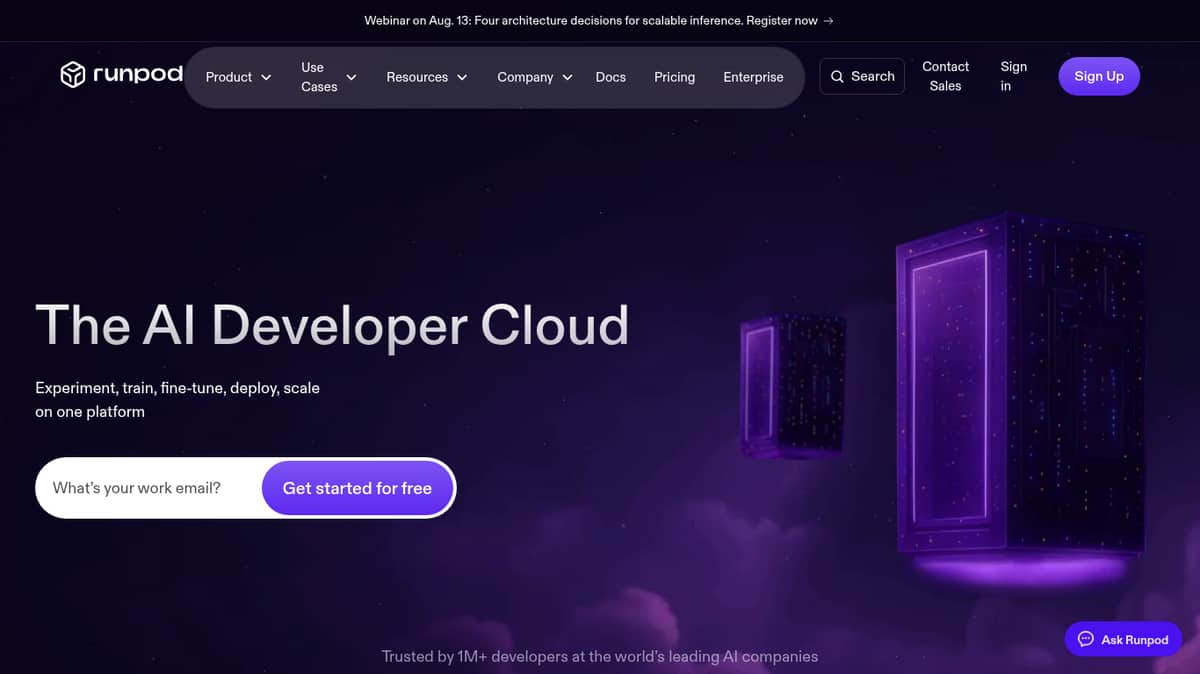Open the Ask Runpod chat button
This screenshot has width=1200, height=674.
1124,640
